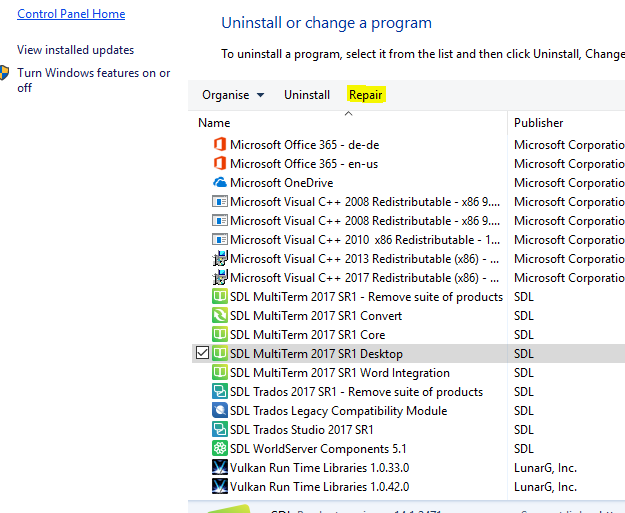
Task: Click Uninstall in the toolbar
Action: coord(307,95)
